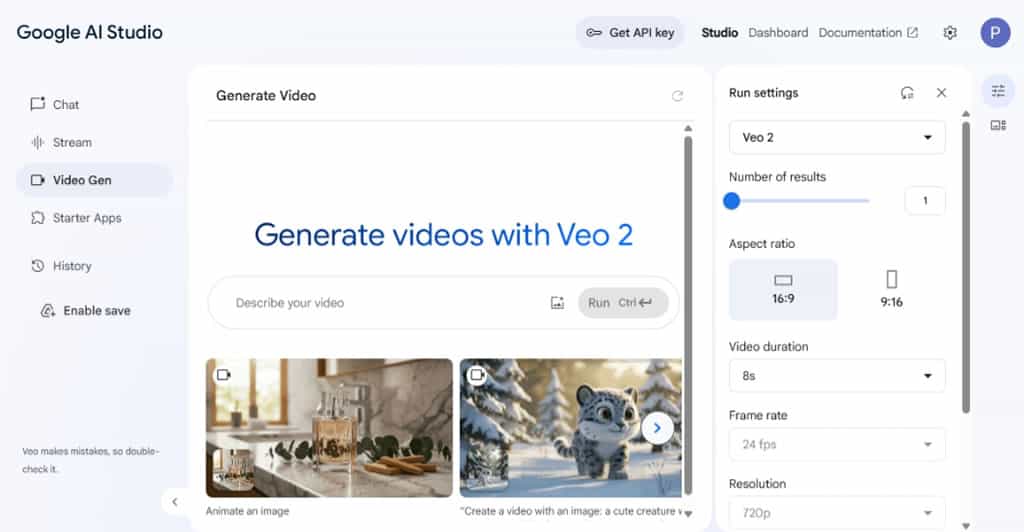Click the scroll down arrow of main panel
The width and height of the screenshot is (1024, 532).
pos(688,513)
